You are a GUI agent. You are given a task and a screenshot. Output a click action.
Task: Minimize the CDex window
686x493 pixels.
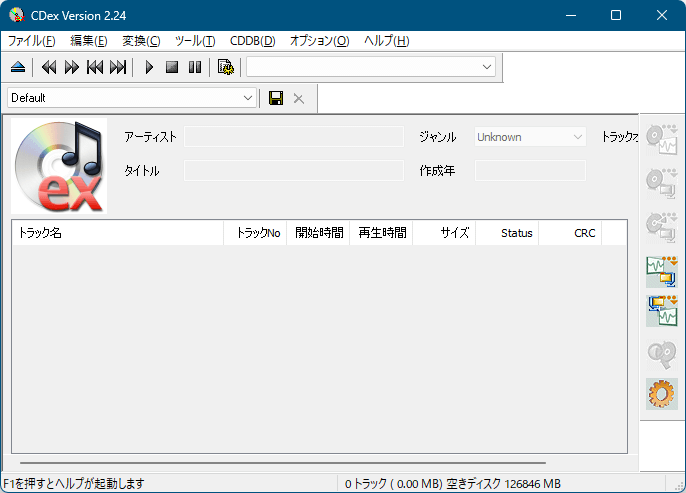tap(570, 15)
